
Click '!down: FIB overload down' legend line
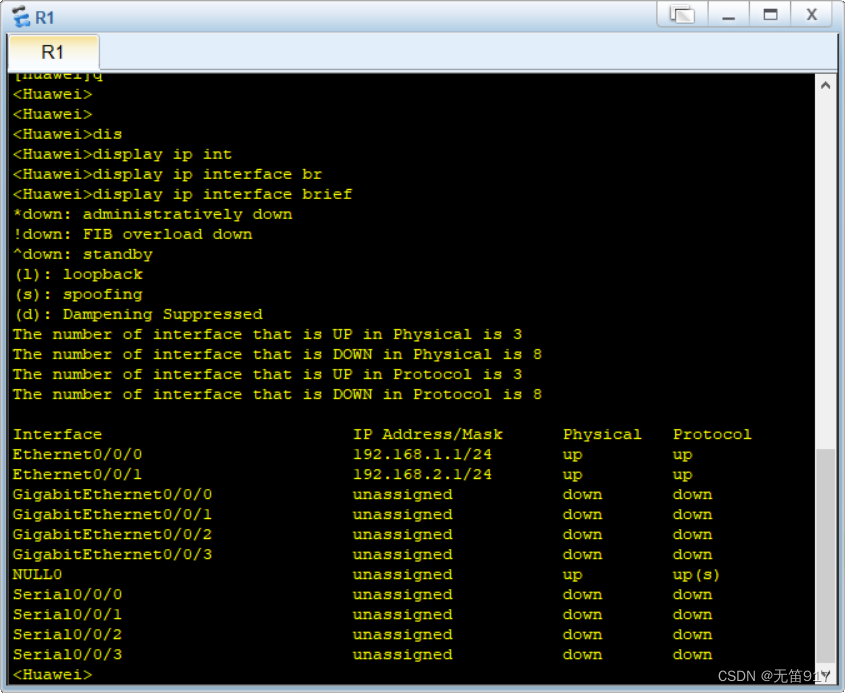point(133,234)
